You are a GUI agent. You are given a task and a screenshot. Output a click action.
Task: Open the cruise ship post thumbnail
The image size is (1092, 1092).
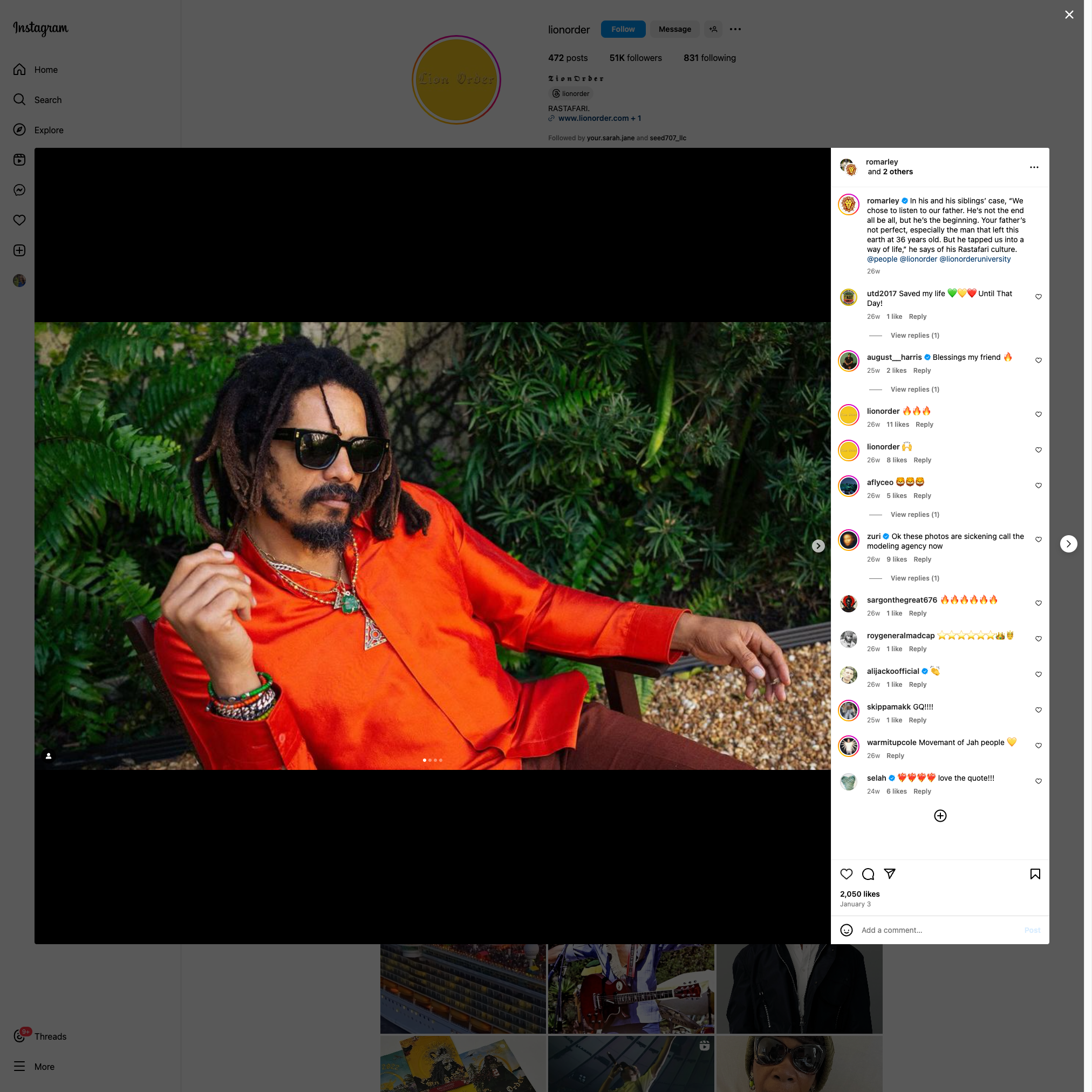tap(463, 988)
